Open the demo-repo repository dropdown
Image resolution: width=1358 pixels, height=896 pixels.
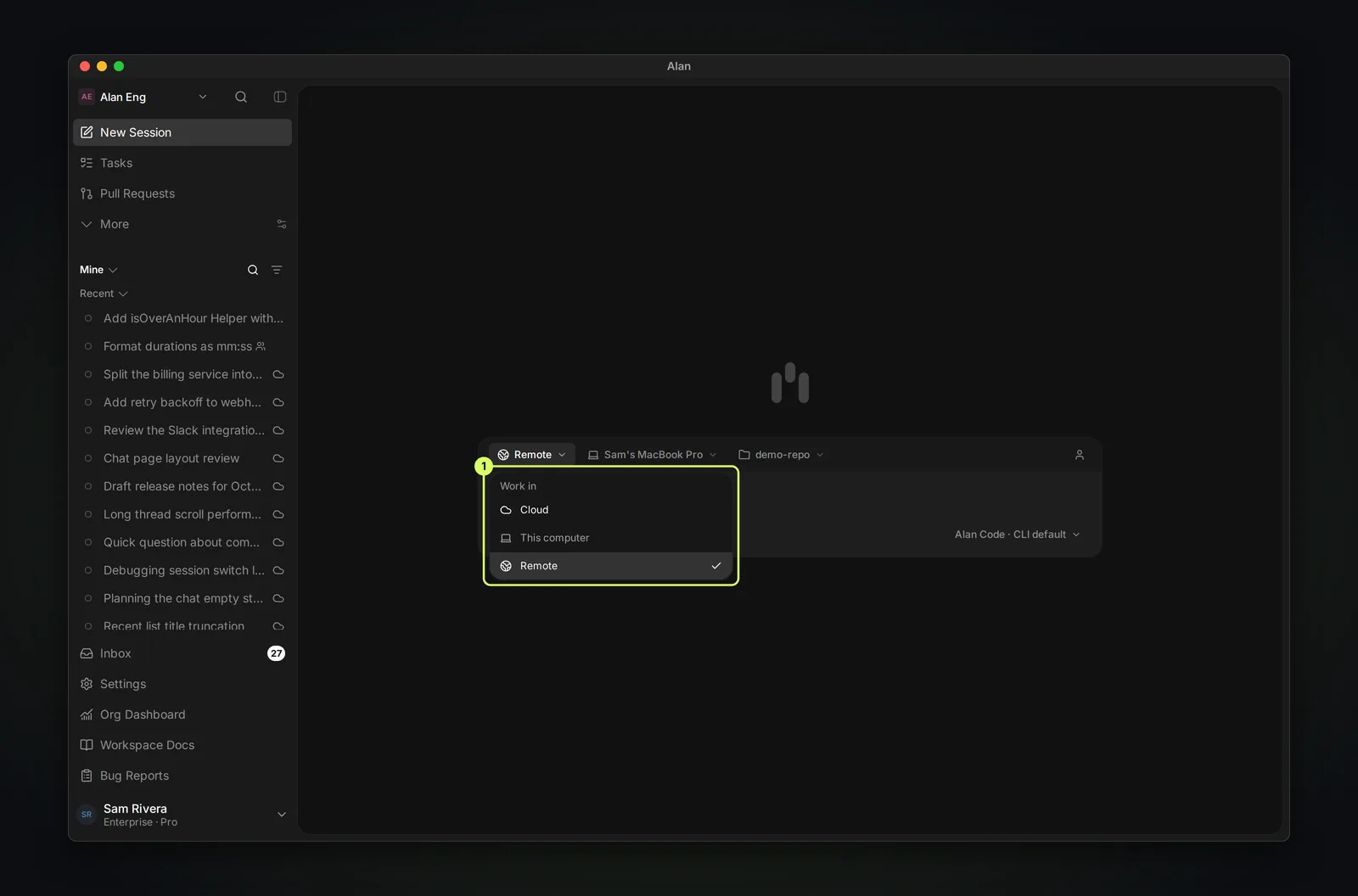coord(781,455)
